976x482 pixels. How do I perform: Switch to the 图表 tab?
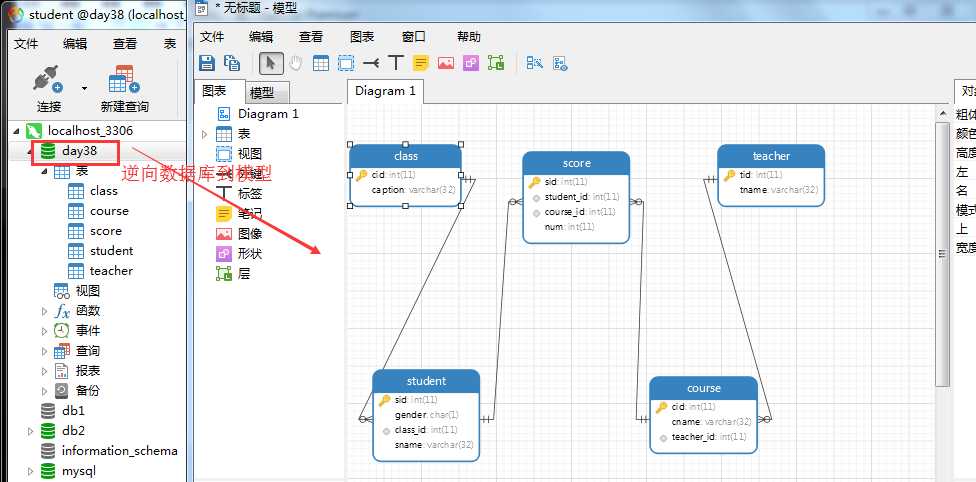click(x=218, y=91)
